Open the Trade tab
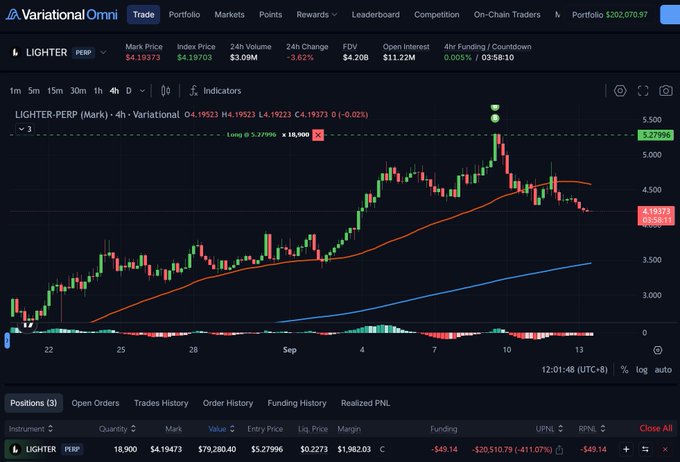The height and width of the screenshot is (462, 680). 144,15
